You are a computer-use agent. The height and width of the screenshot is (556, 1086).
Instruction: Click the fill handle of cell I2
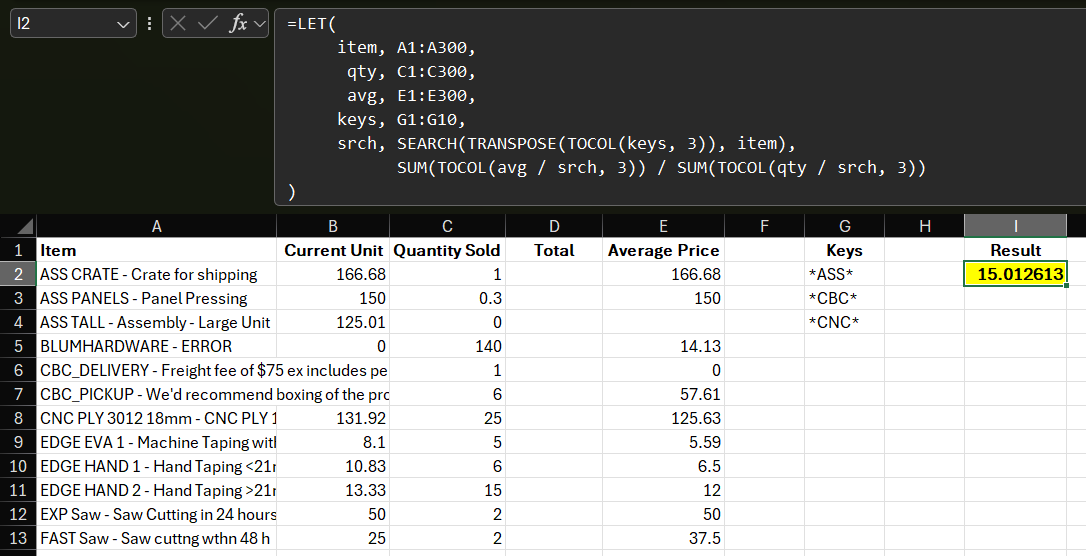[x=1066, y=285]
